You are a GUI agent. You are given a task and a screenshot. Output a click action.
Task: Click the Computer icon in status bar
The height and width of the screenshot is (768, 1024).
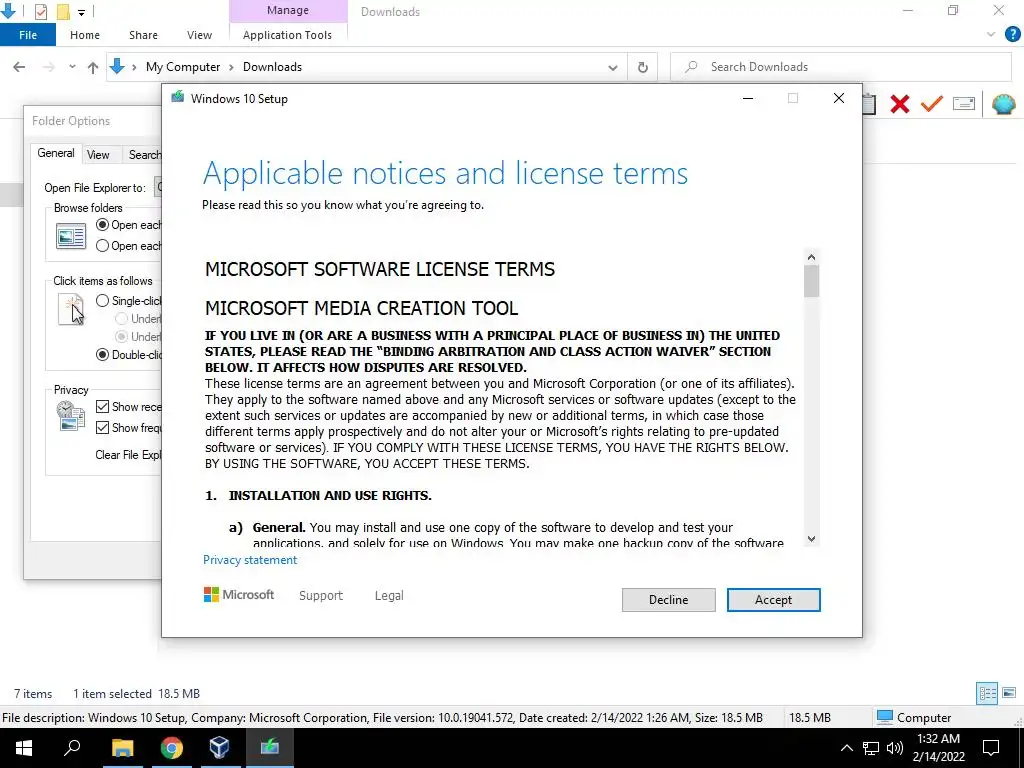[885, 717]
